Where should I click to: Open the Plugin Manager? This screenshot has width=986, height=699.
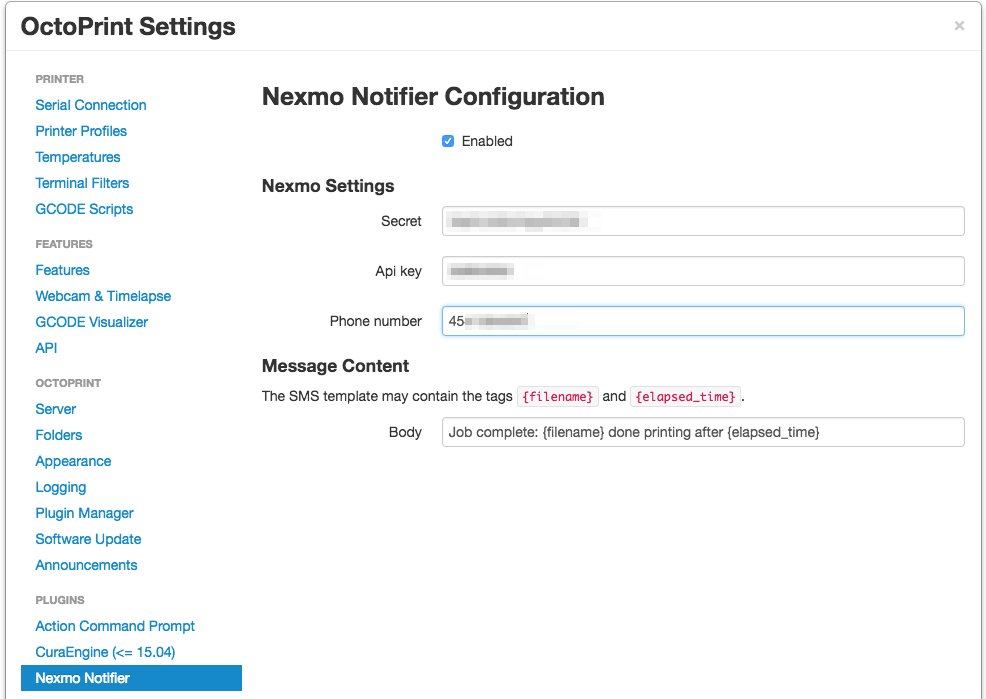(84, 513)
